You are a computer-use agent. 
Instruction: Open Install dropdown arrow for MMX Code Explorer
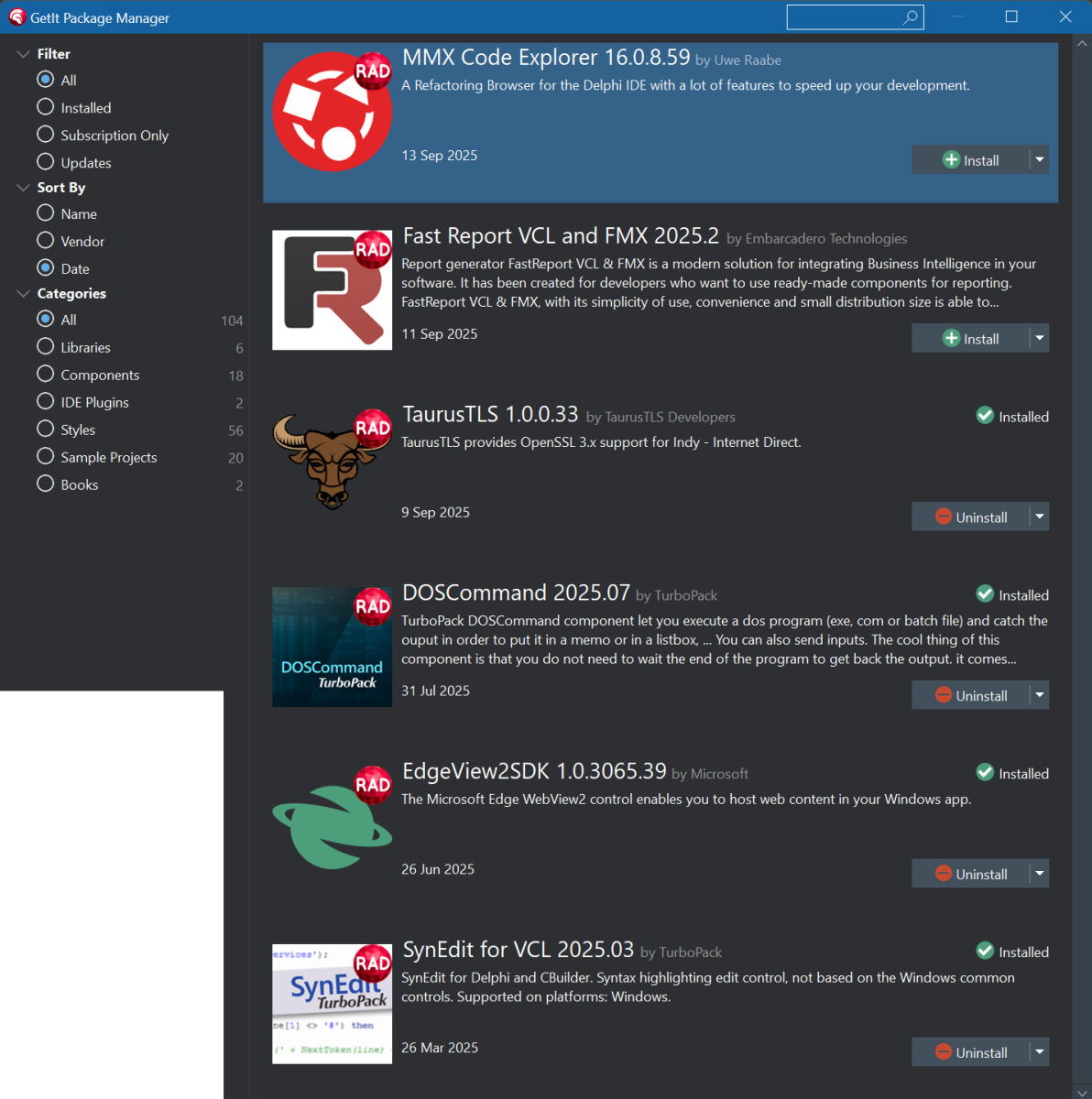(x=1039, y=159)
